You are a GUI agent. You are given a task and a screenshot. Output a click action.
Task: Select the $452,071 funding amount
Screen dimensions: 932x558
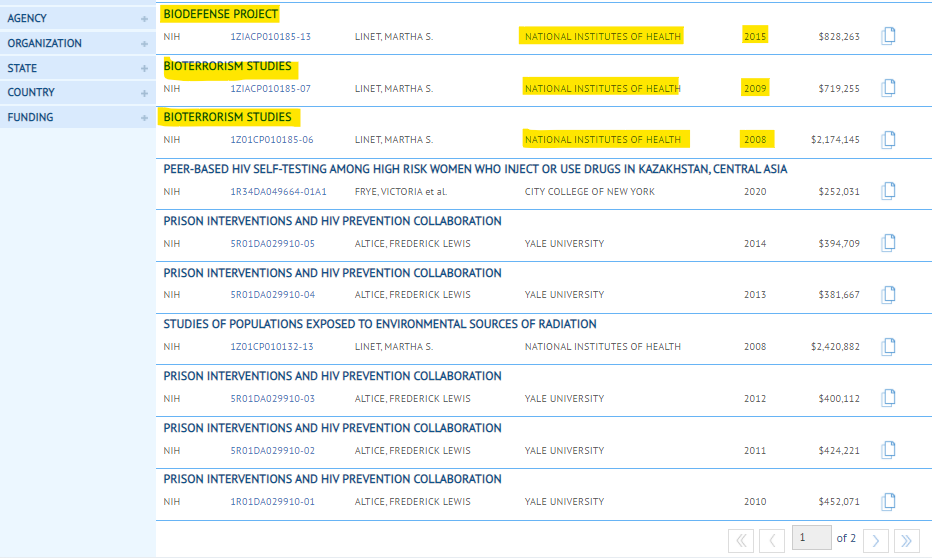click(839, 502)
